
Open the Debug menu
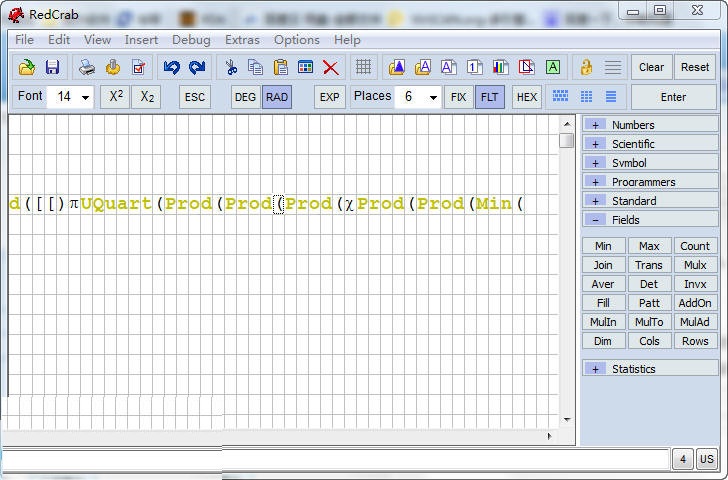click(x=191, y=40)
